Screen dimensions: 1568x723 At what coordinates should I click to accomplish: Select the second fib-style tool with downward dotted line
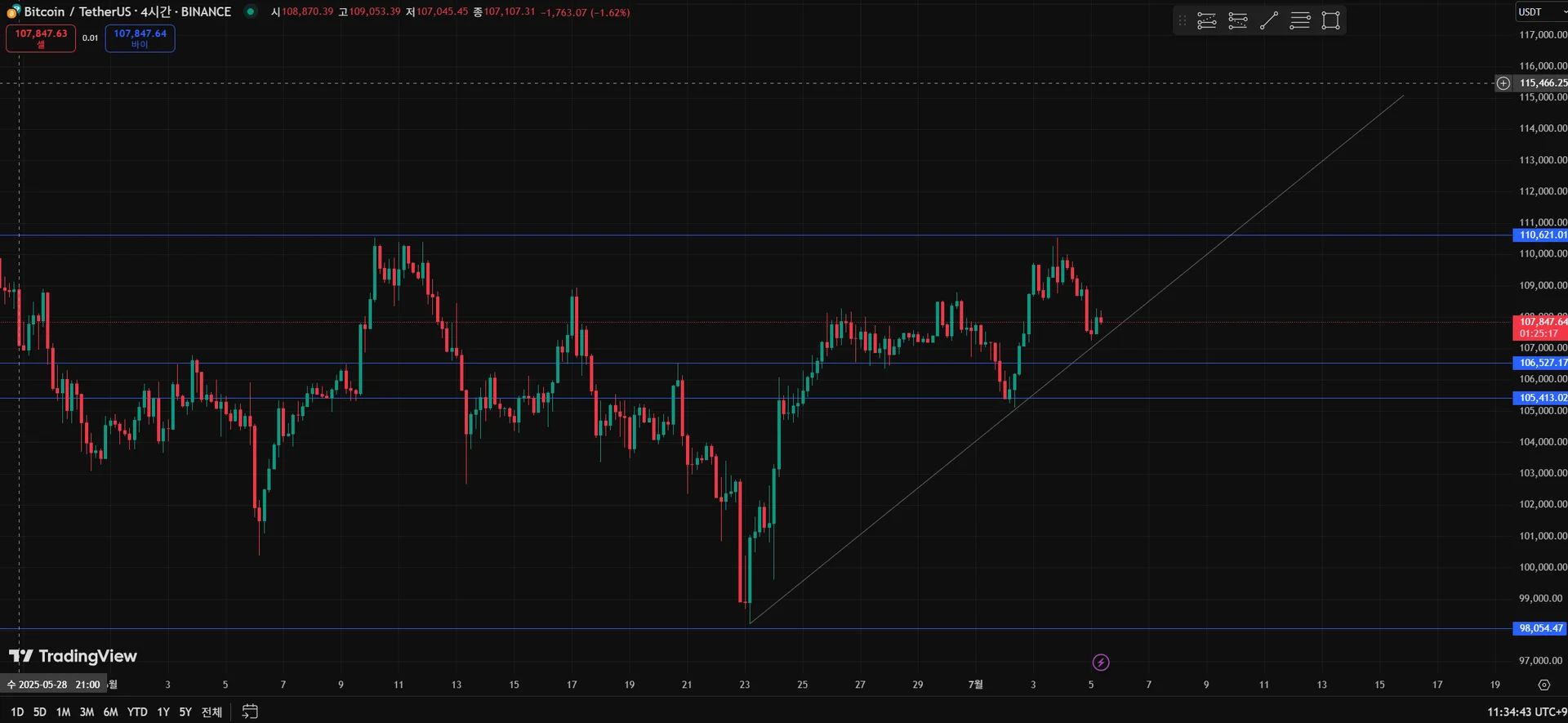1238,20
